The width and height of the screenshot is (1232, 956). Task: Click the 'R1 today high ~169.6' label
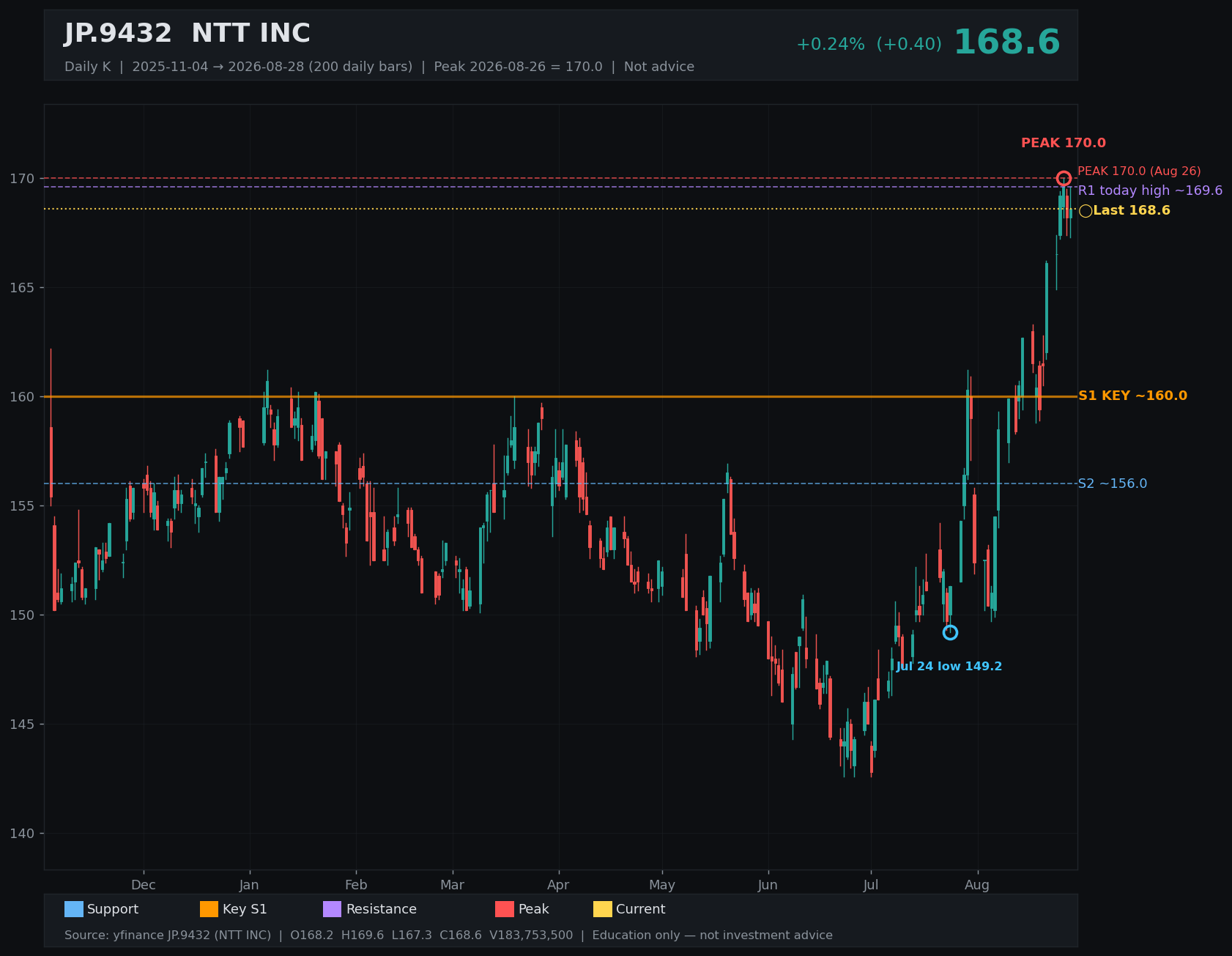pos(1150,190)
